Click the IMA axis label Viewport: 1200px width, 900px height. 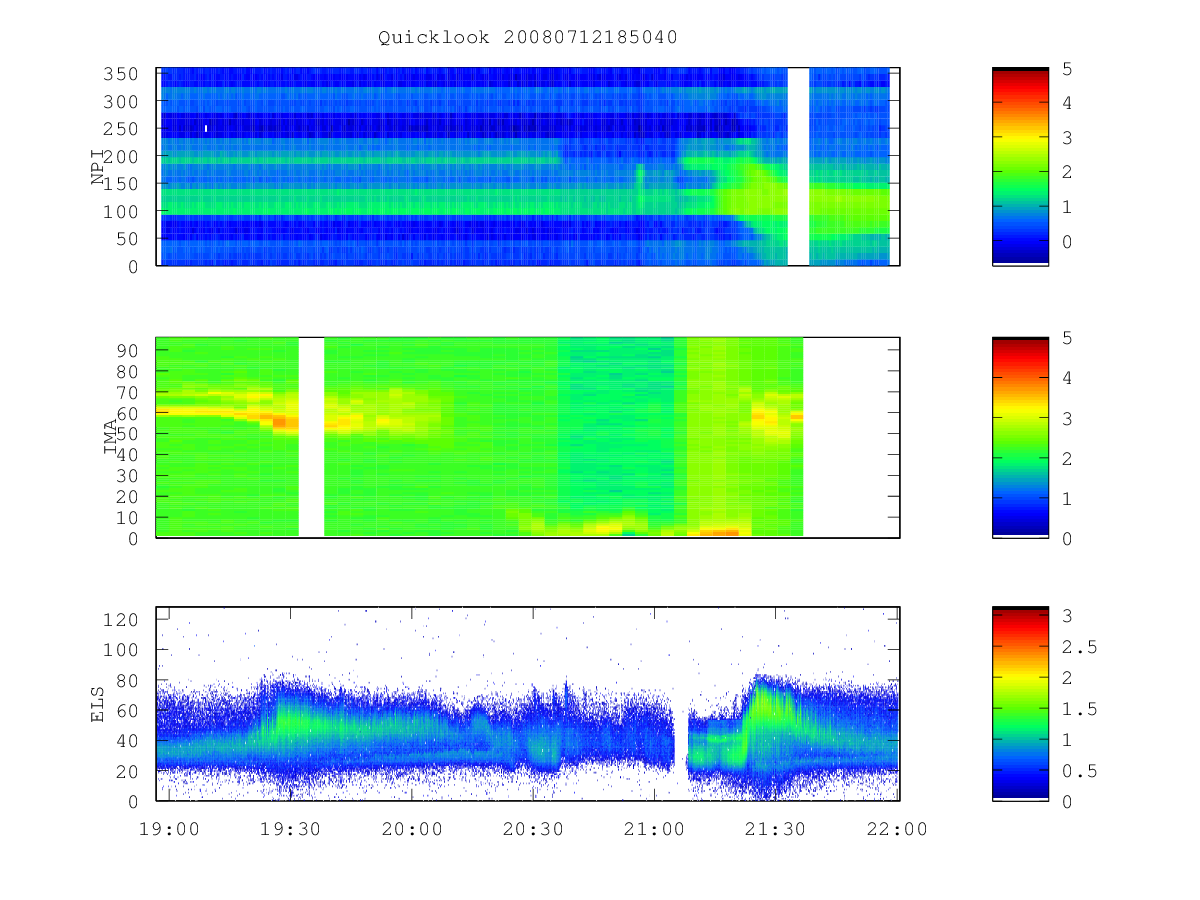point(110,437)
